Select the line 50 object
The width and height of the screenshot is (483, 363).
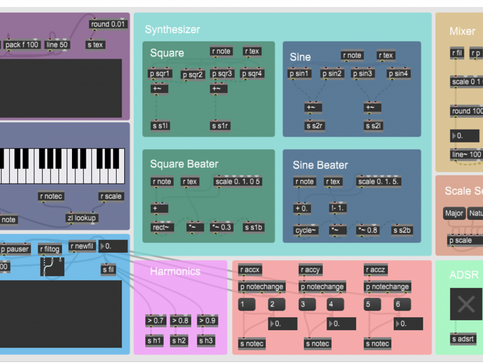[57, 45]
